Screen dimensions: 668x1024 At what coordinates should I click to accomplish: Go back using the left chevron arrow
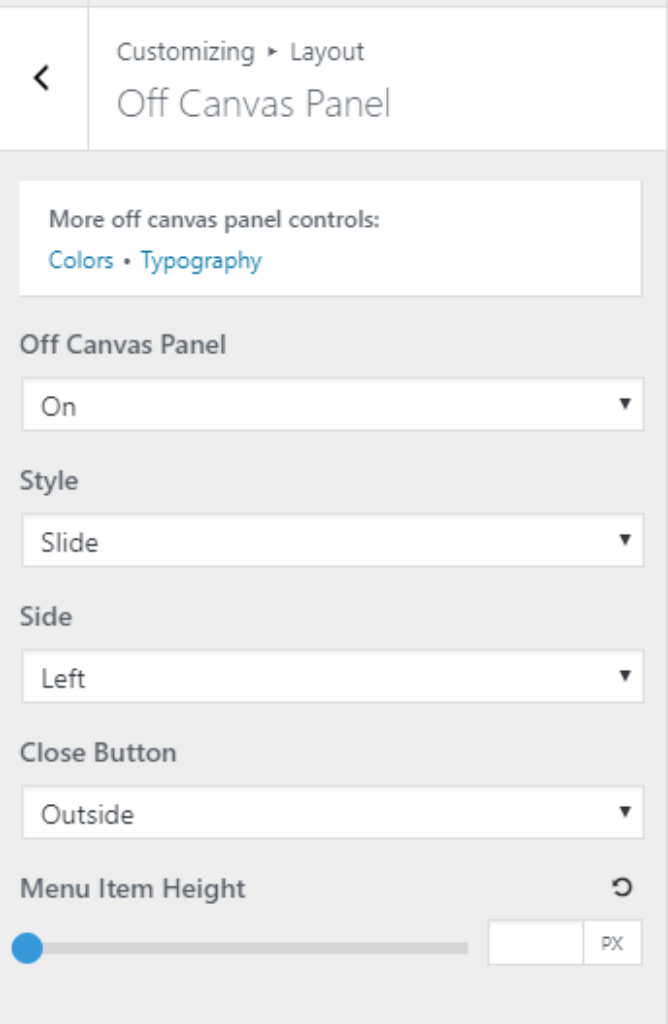coord(42,78)
